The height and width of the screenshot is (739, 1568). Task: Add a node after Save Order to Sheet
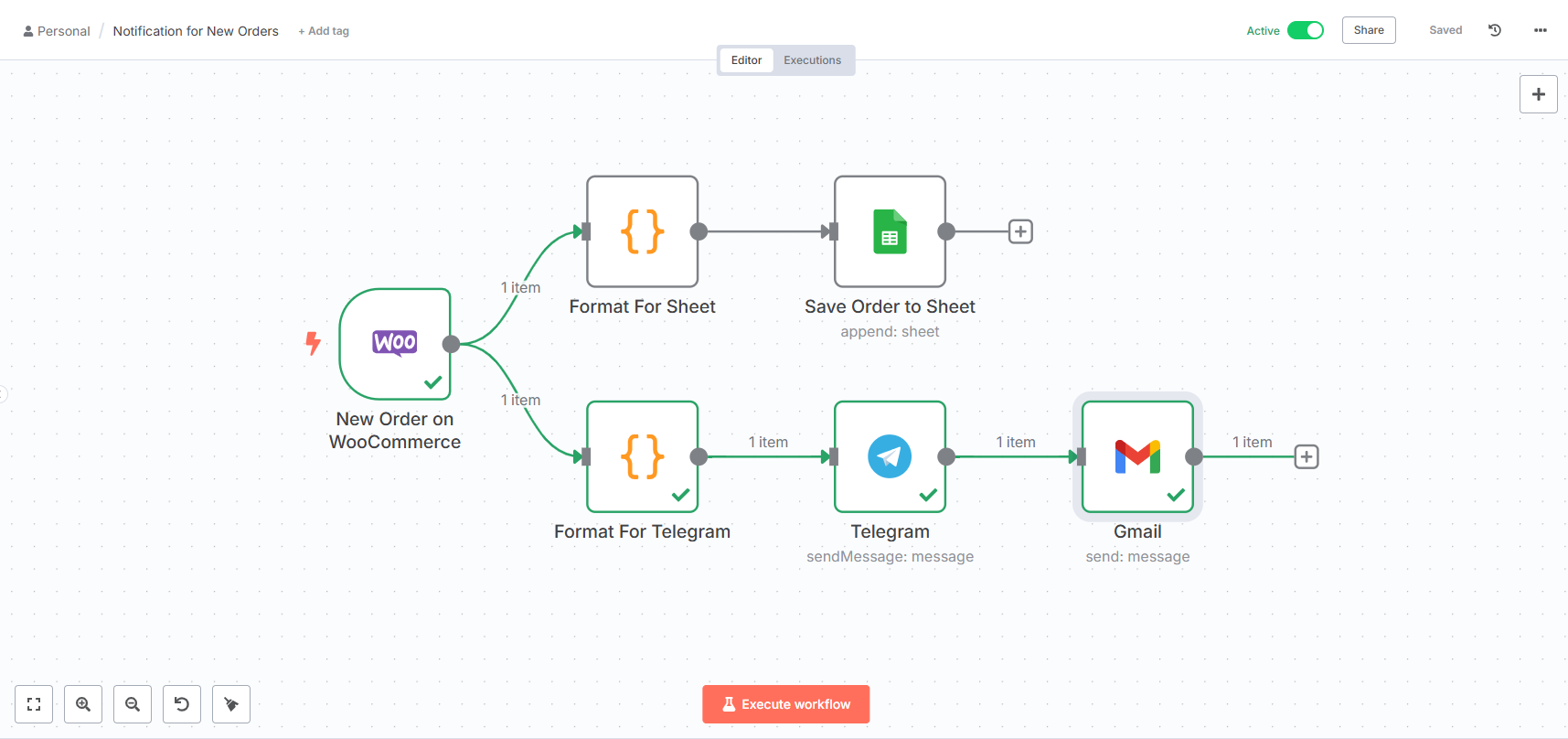coord(1020,231)
